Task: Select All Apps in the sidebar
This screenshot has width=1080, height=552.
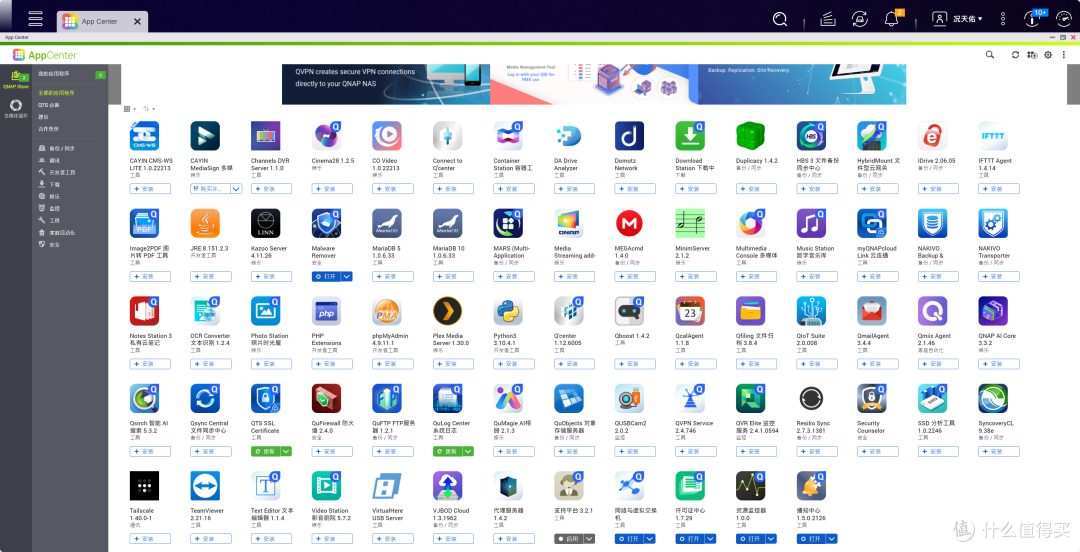Action: (56, 92)
